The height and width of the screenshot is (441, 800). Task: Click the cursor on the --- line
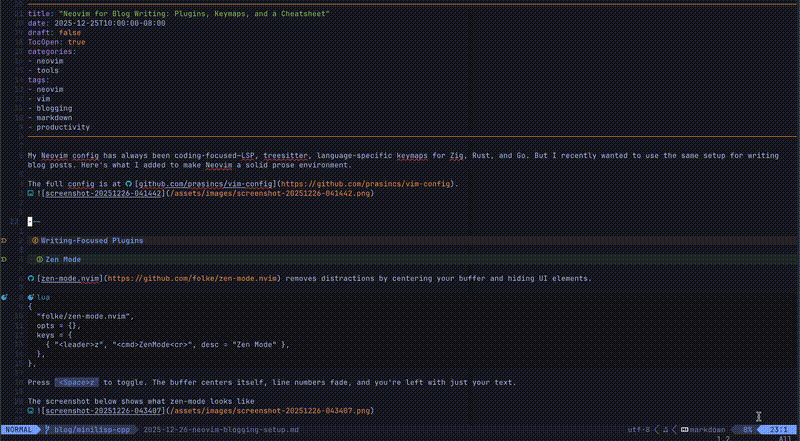point(30,222)
